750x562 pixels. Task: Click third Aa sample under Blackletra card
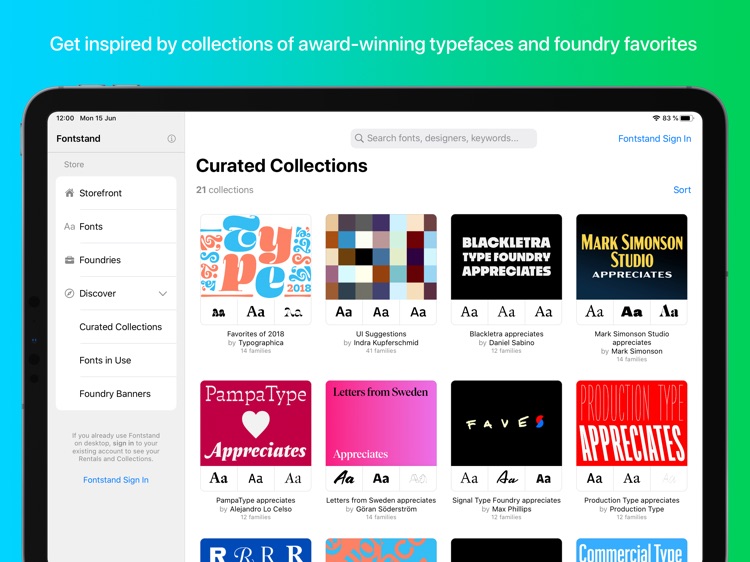pos(543,312)
